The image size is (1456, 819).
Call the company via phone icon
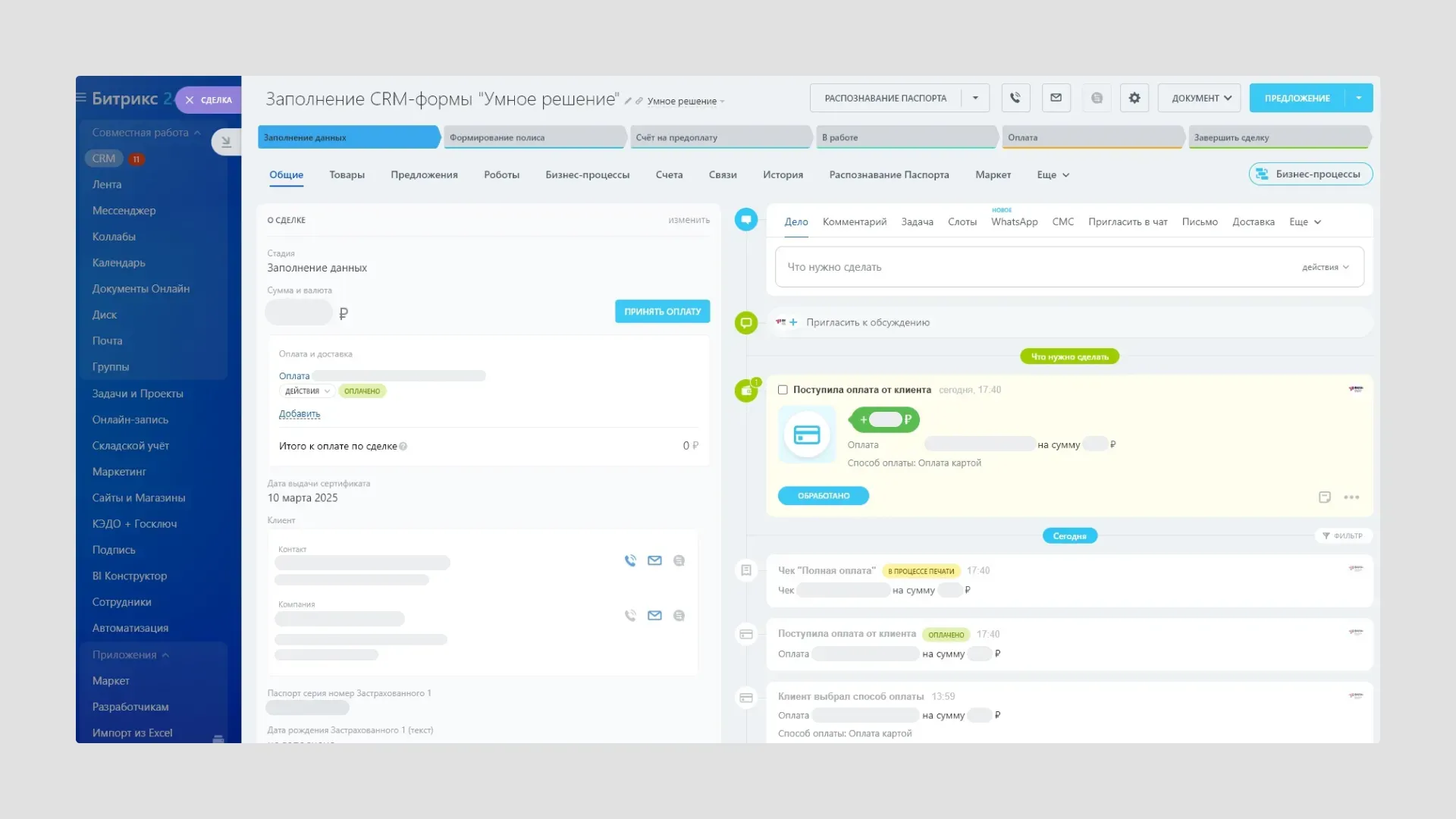pyautogui.click(x=630, y=616)
